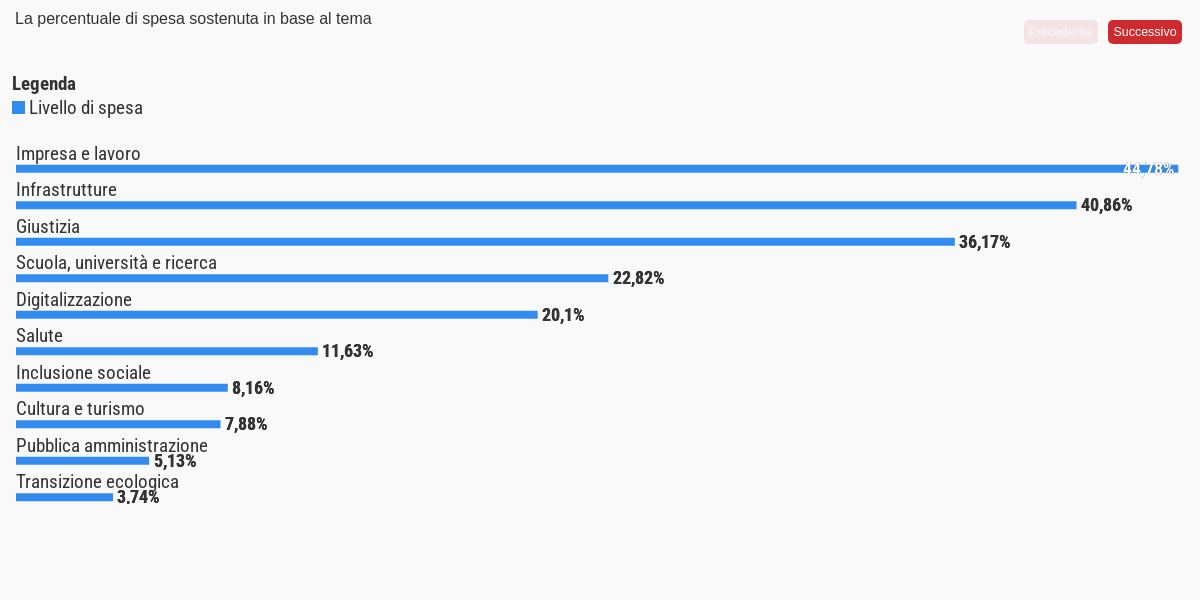This screenshot has width=1200, height=600.
Task: Select the Infrastrutture bar
Action: point(546,205)
